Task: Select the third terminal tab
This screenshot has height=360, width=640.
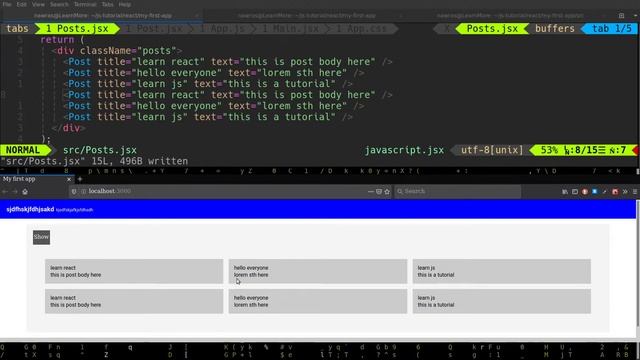Action: [510, 16]
